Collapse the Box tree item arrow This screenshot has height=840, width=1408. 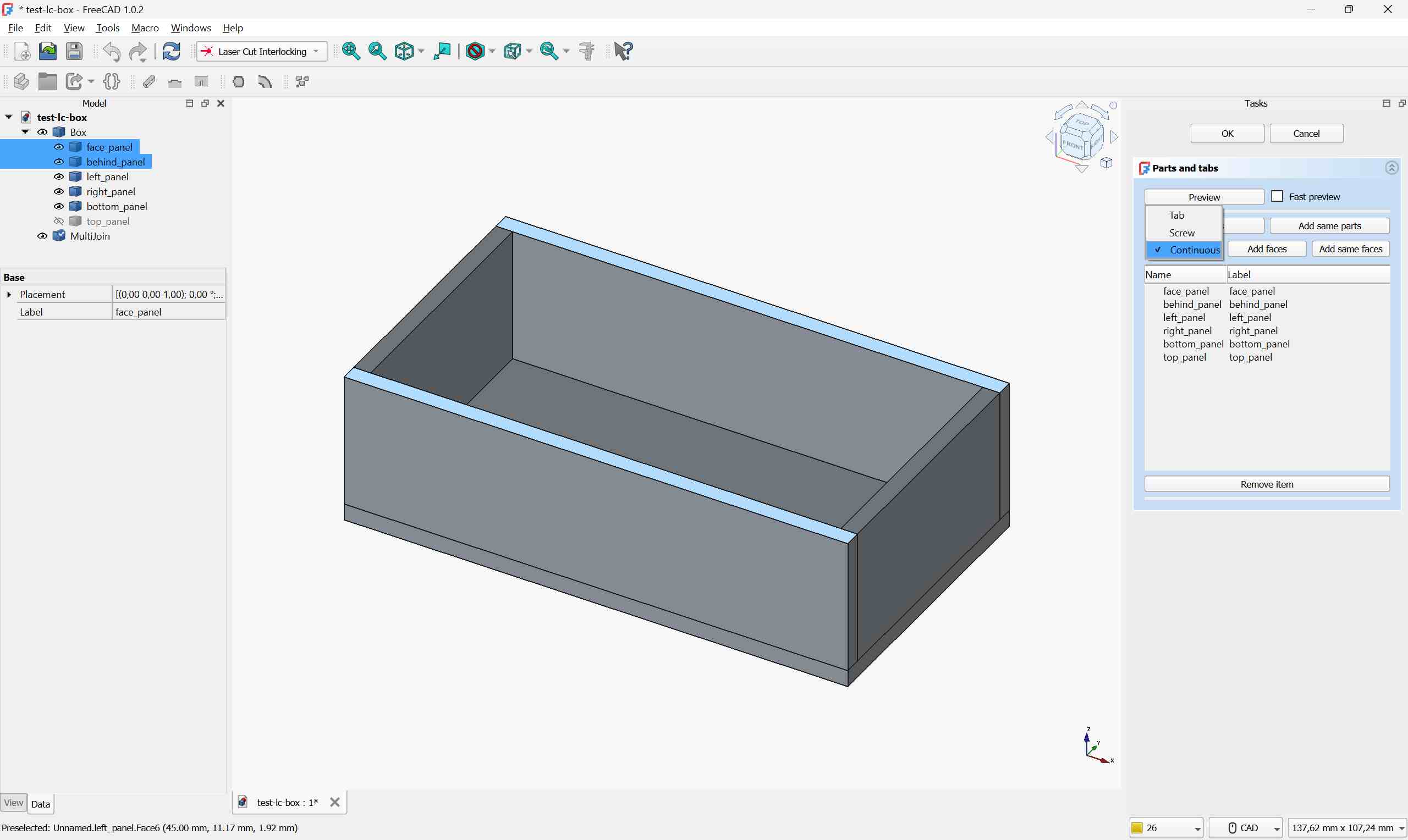[25, 132]
